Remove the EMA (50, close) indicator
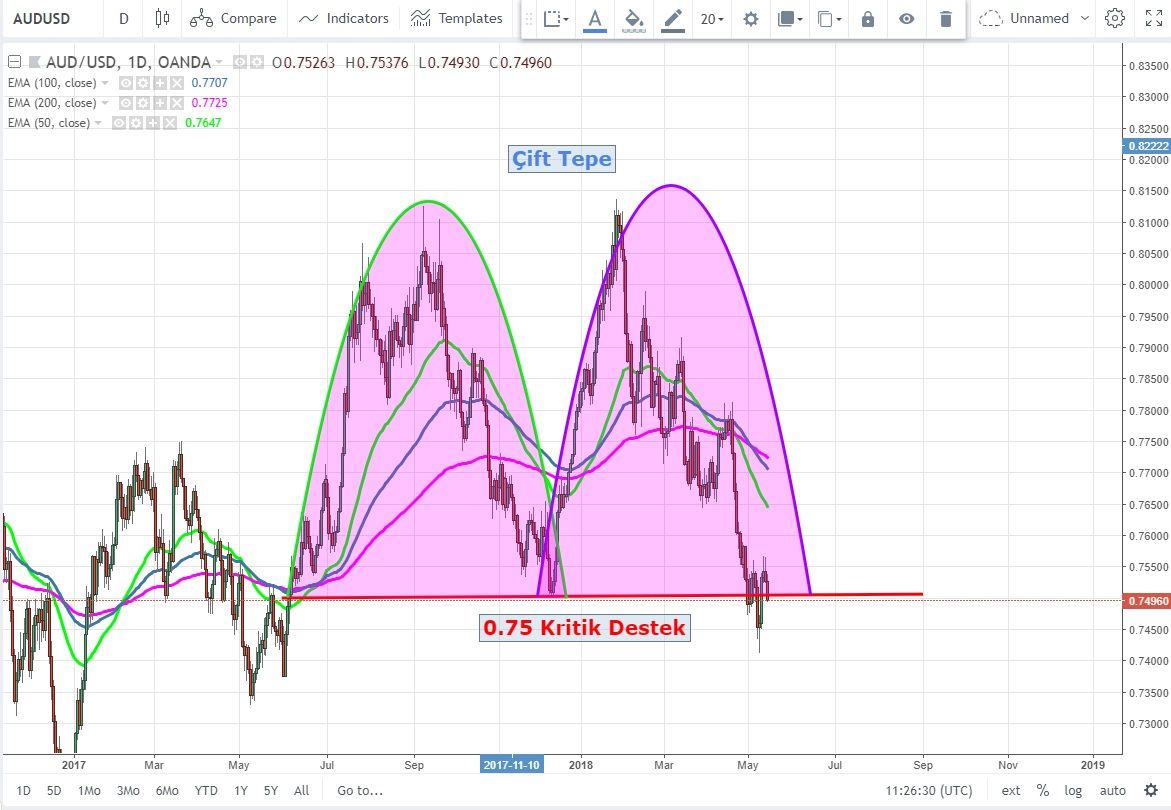This screenshot has width=1171, height=810. (169, 123)
